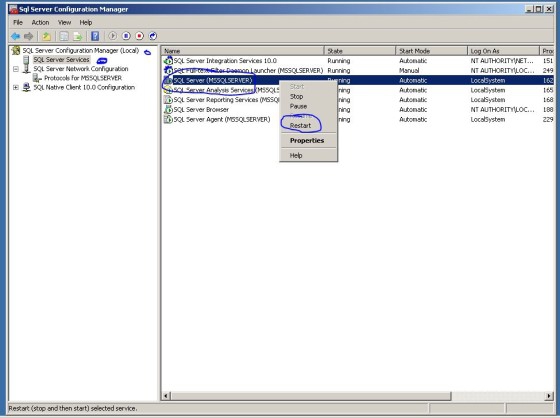Choose Pause from the context menu
The height and width of the screenshot is (418, 560).
(x=309, y=106)
